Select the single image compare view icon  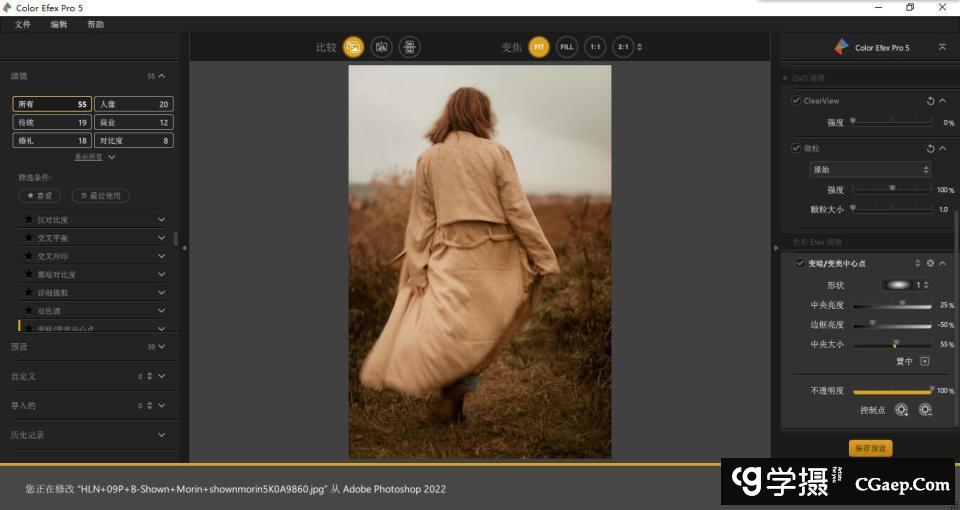(x=353, y=47)
